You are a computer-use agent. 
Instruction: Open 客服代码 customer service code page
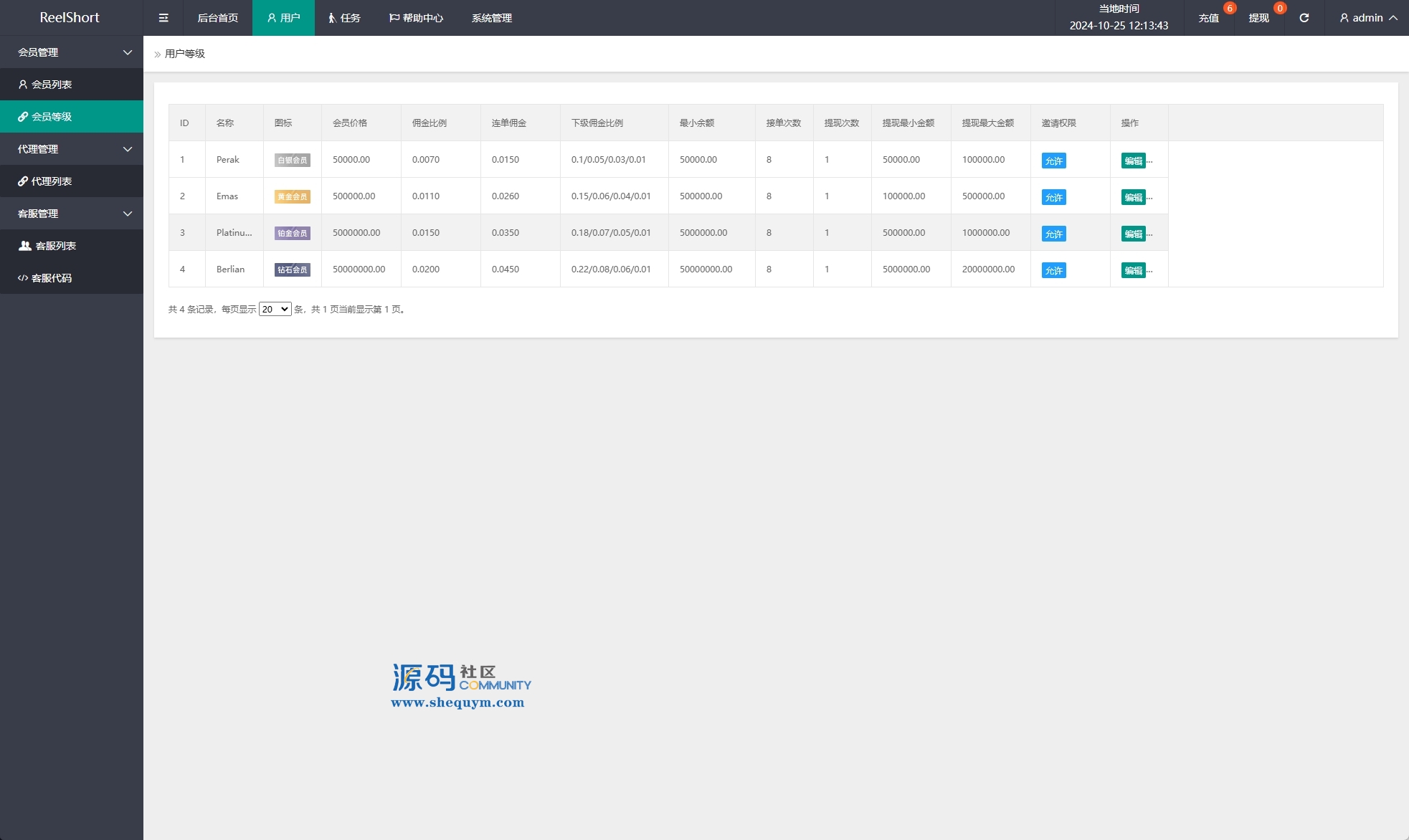pos(52,278)
